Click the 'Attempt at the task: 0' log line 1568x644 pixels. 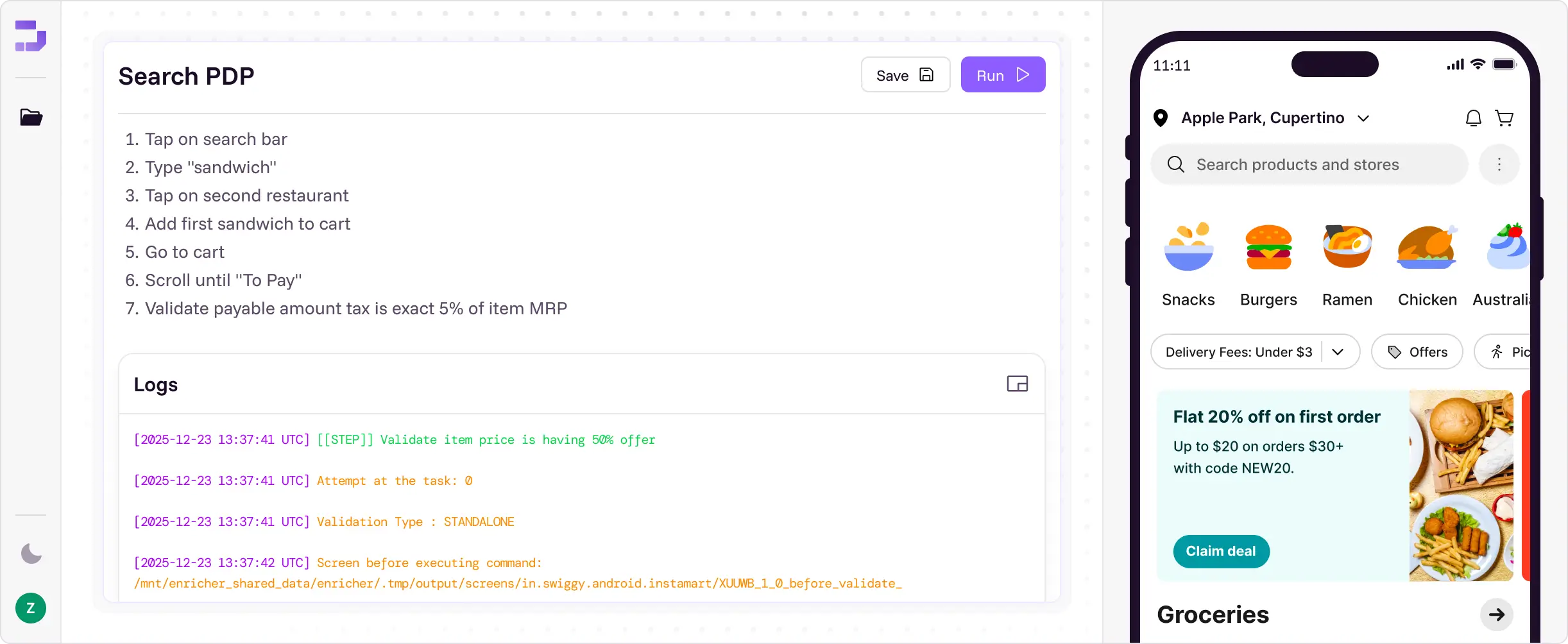point(303,481)
